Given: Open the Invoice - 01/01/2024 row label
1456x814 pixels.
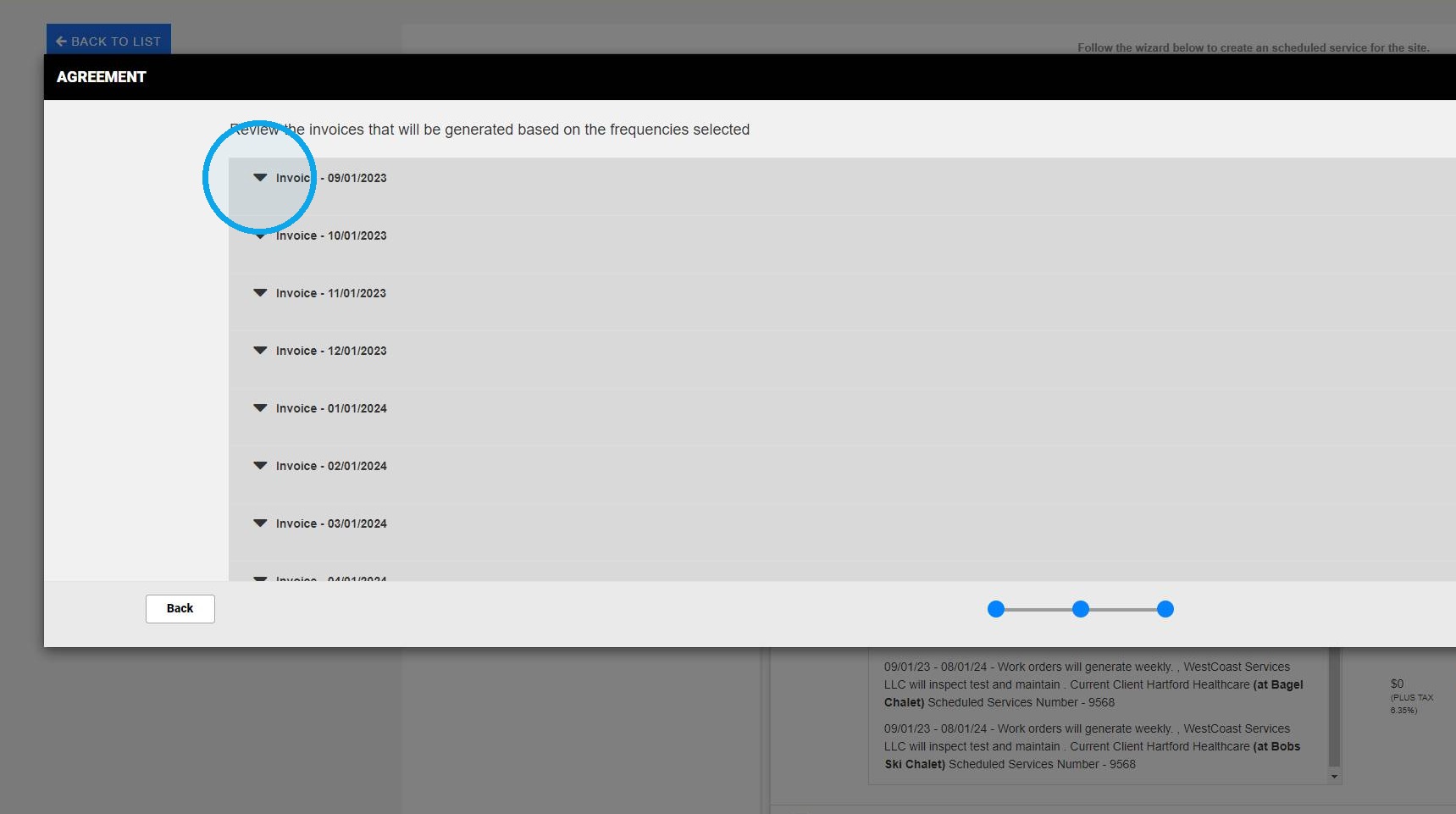Looking at the screenshot, I should tap(331, 408).
